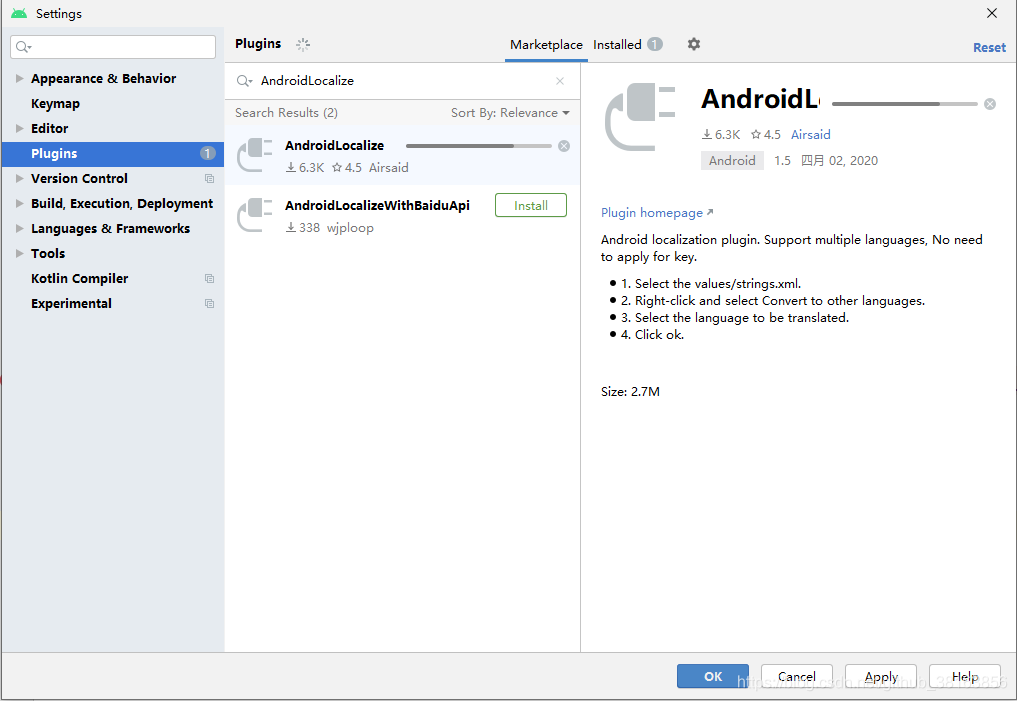This screenshot has height=701, width=1017.
Task: Cancel AndroidLocalize download in results list
Action: click(564, 146)
